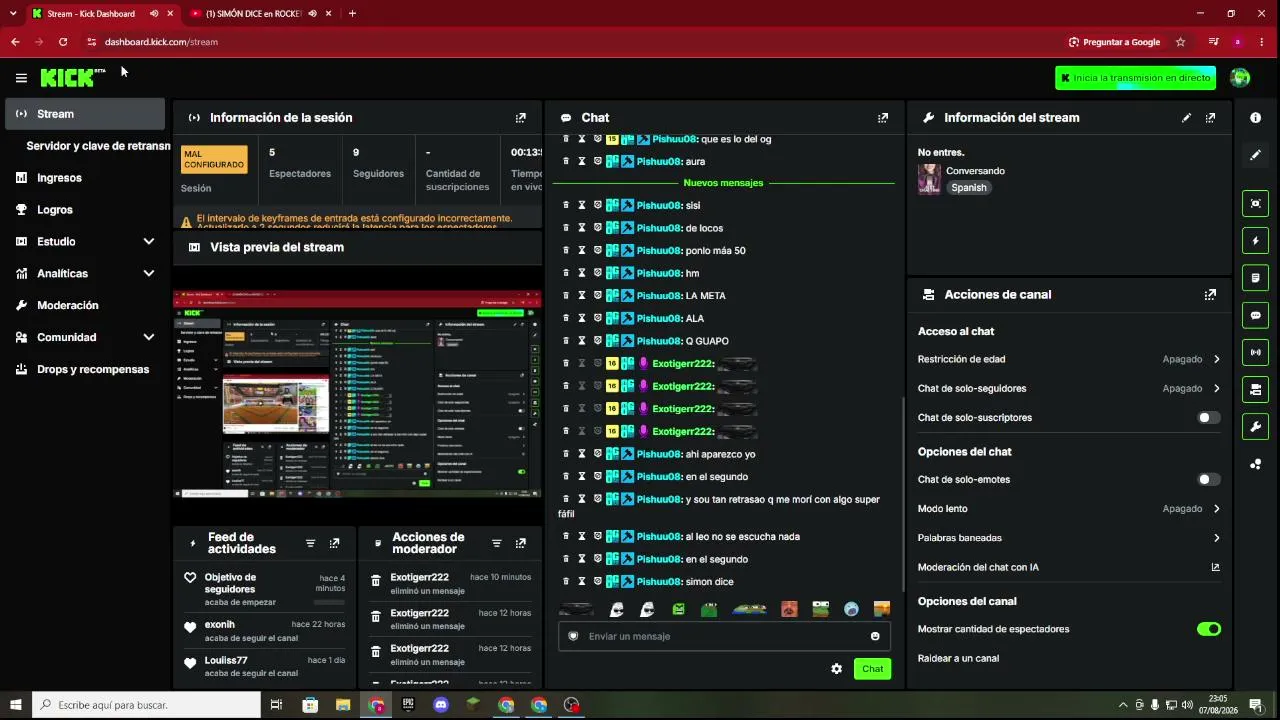The width and height of the screenshot is (1280, 720).
Task: Turn off Mostrar cantidad de espectadores
Action: click(x=1209, y=629)
